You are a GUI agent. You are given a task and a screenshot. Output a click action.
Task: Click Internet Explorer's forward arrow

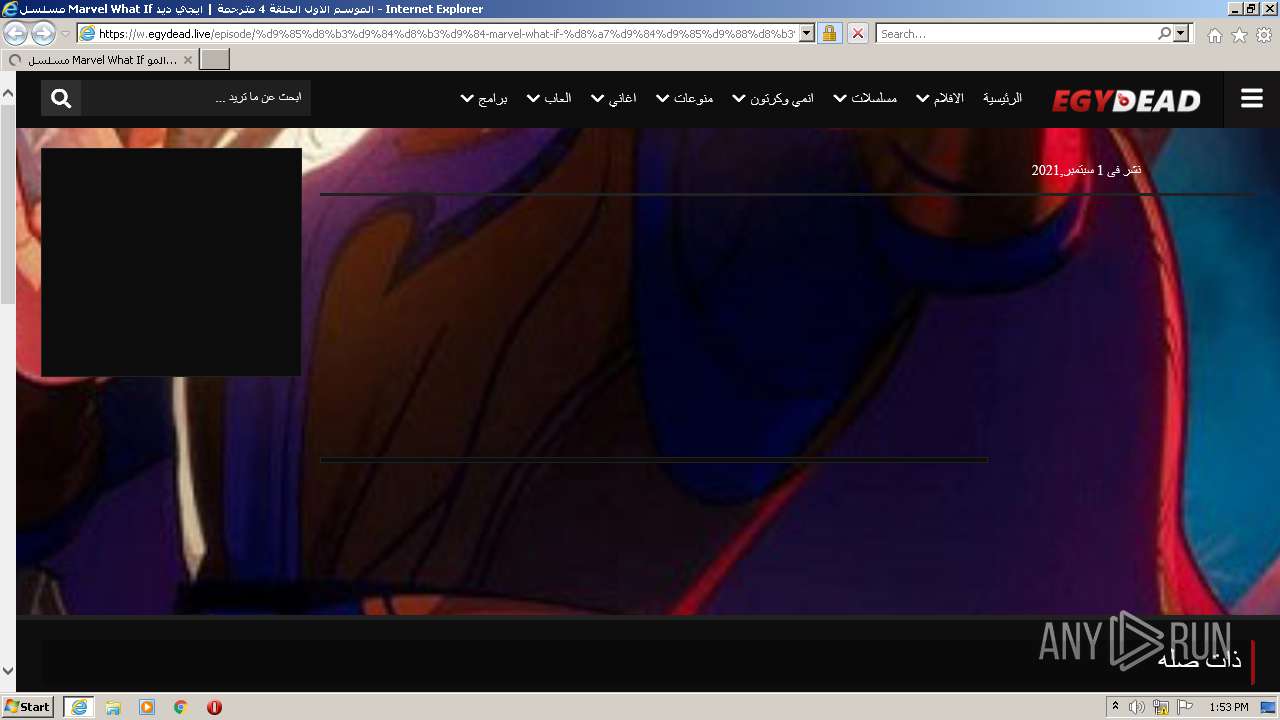(x=43, y=33)
